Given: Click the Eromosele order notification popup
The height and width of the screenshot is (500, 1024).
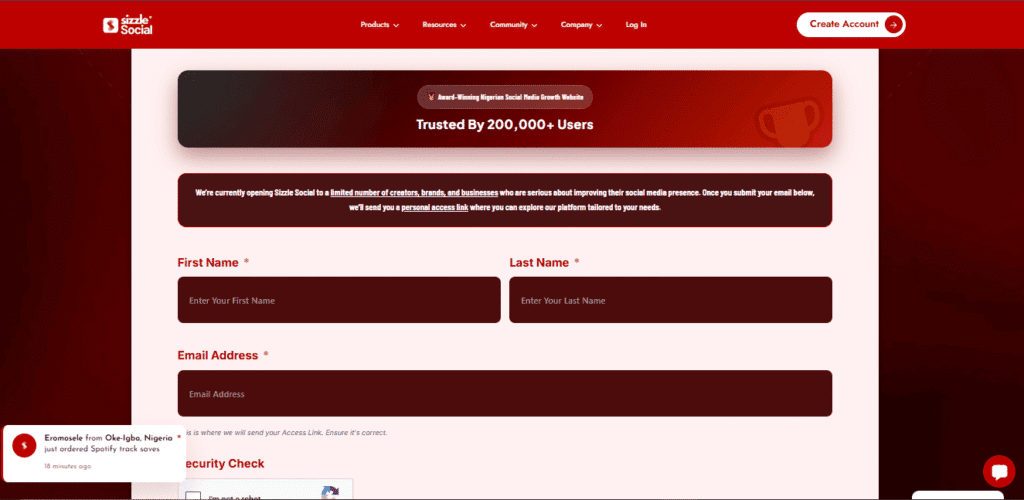Looking at the screenshot, I should (x=94, y=453).
